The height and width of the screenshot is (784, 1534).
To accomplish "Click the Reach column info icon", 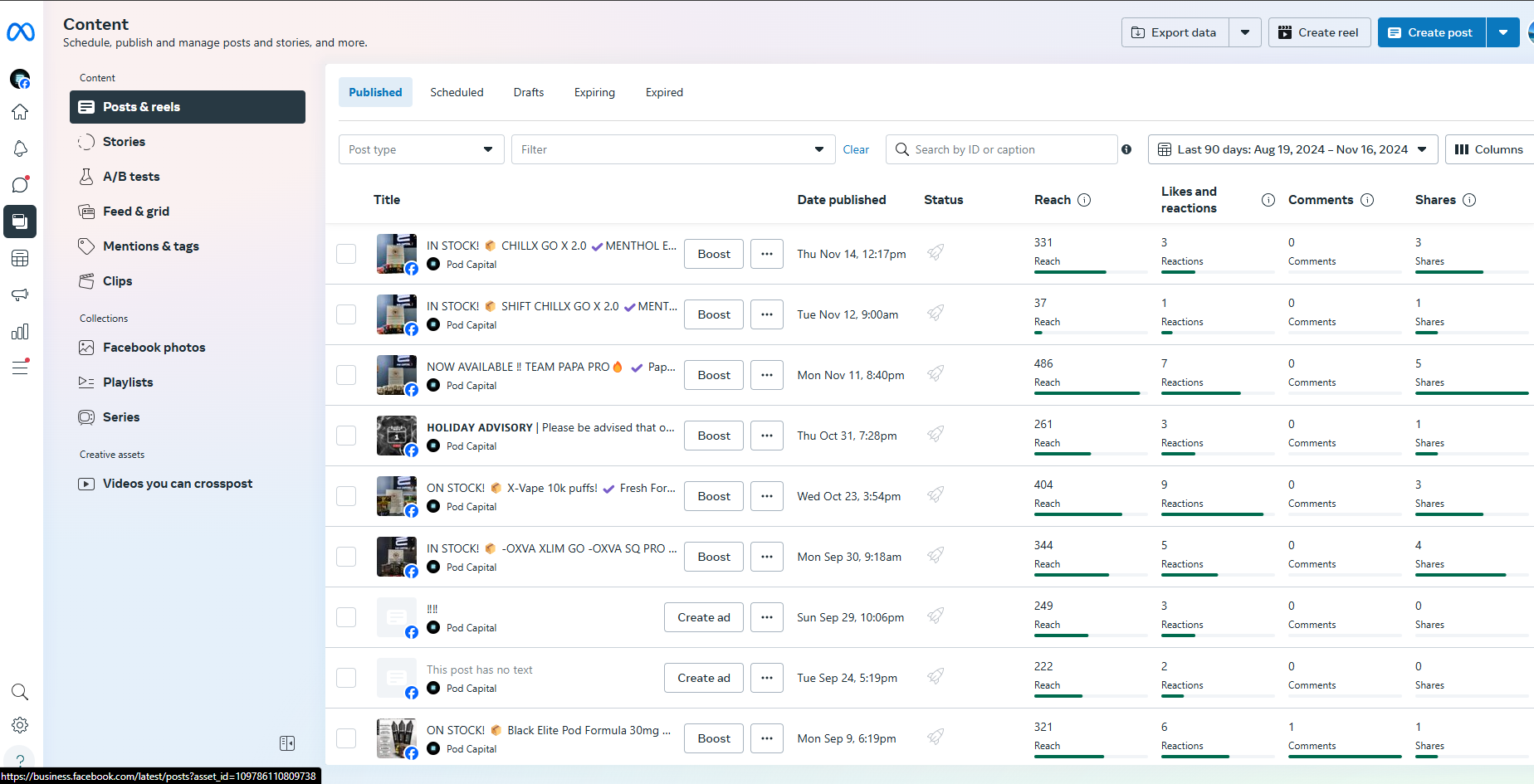I will (1084, 200).
